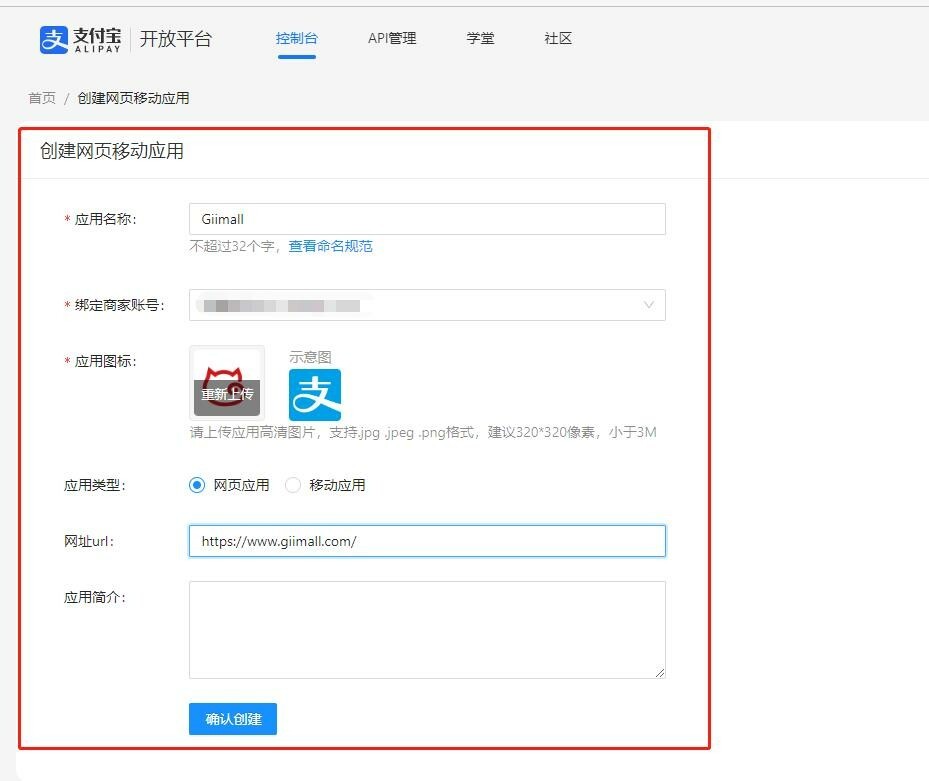Screen dimensions: 929x781
Task: Open the API管理 menu item
Action: click(392, 39)
